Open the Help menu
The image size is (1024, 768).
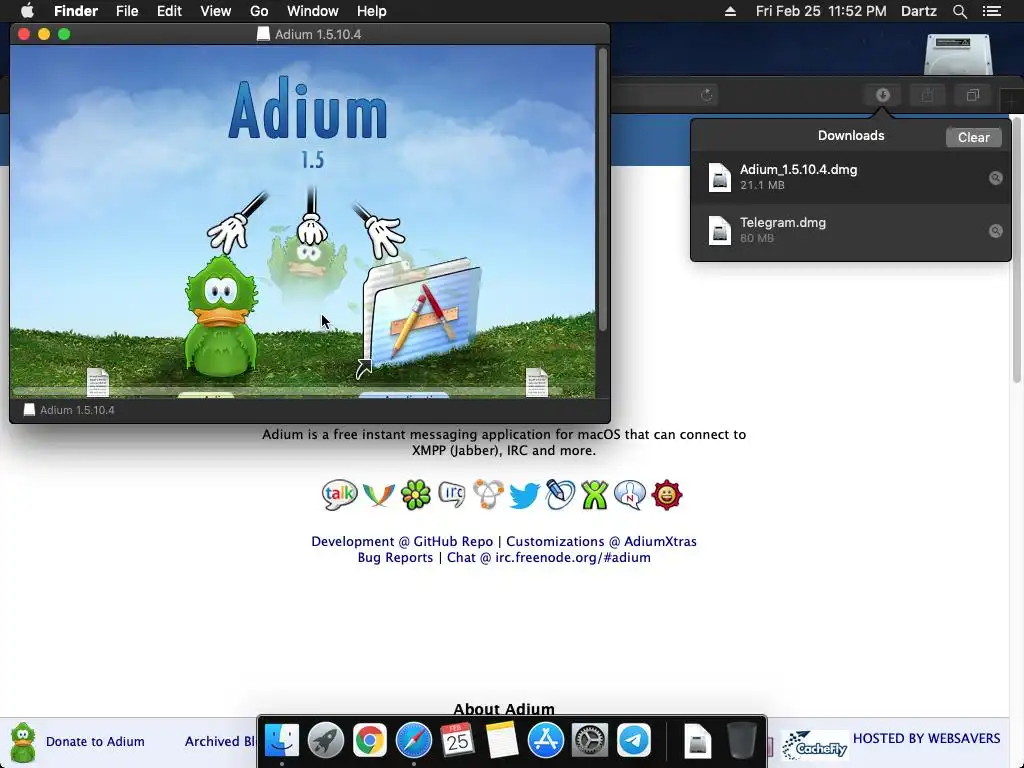372,11
